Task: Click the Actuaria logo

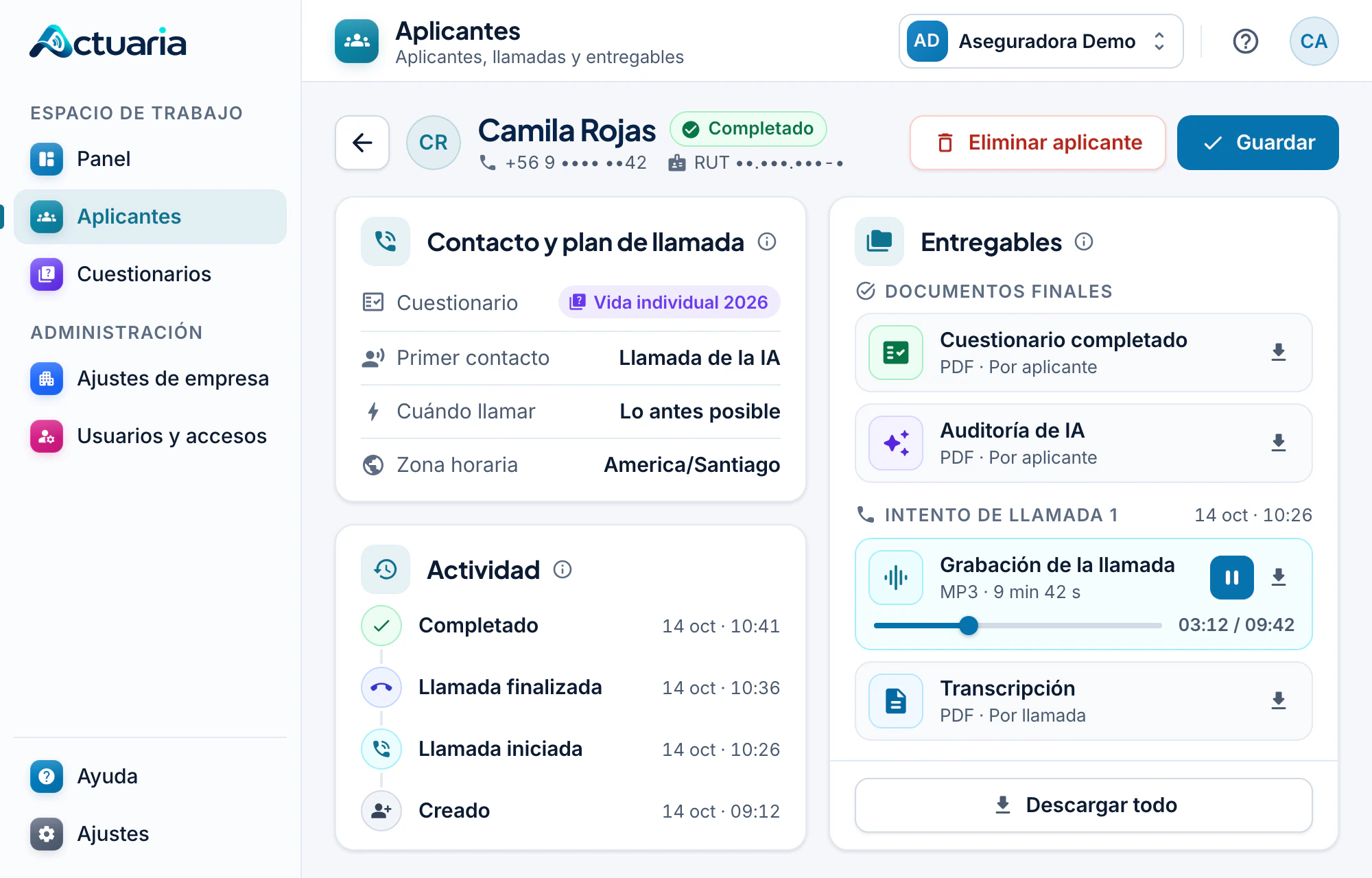Action: coord(108,43)
